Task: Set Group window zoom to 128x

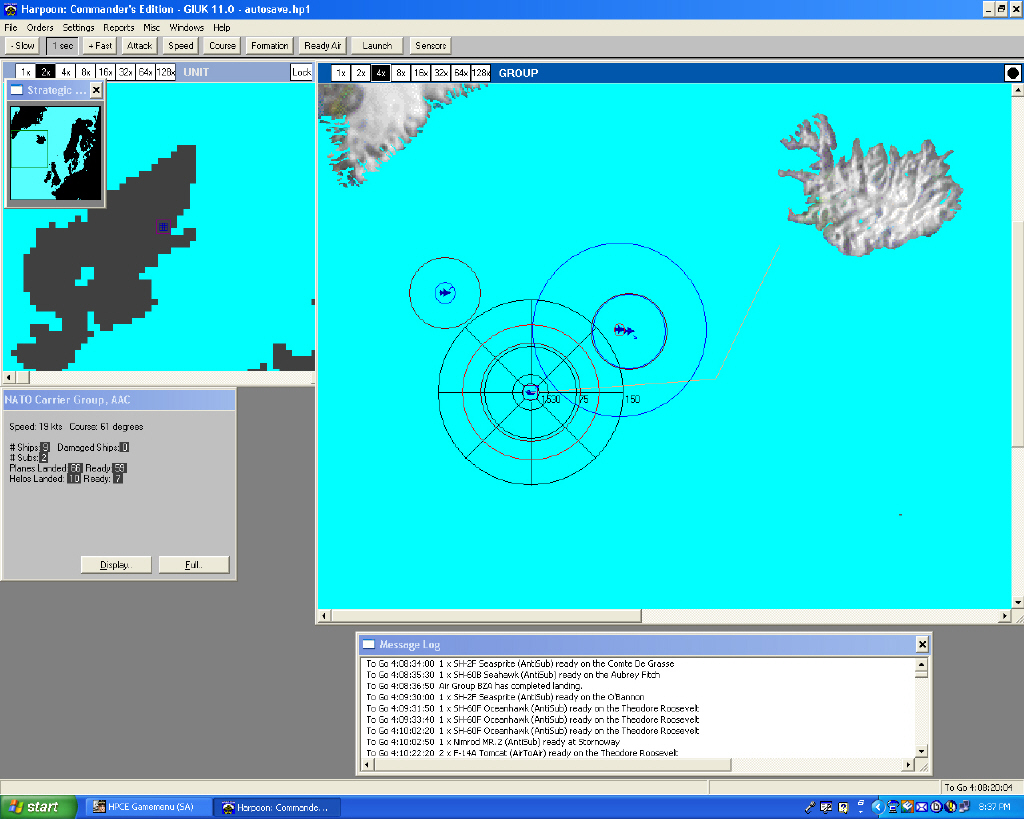Action: click(x=481, y=73)
